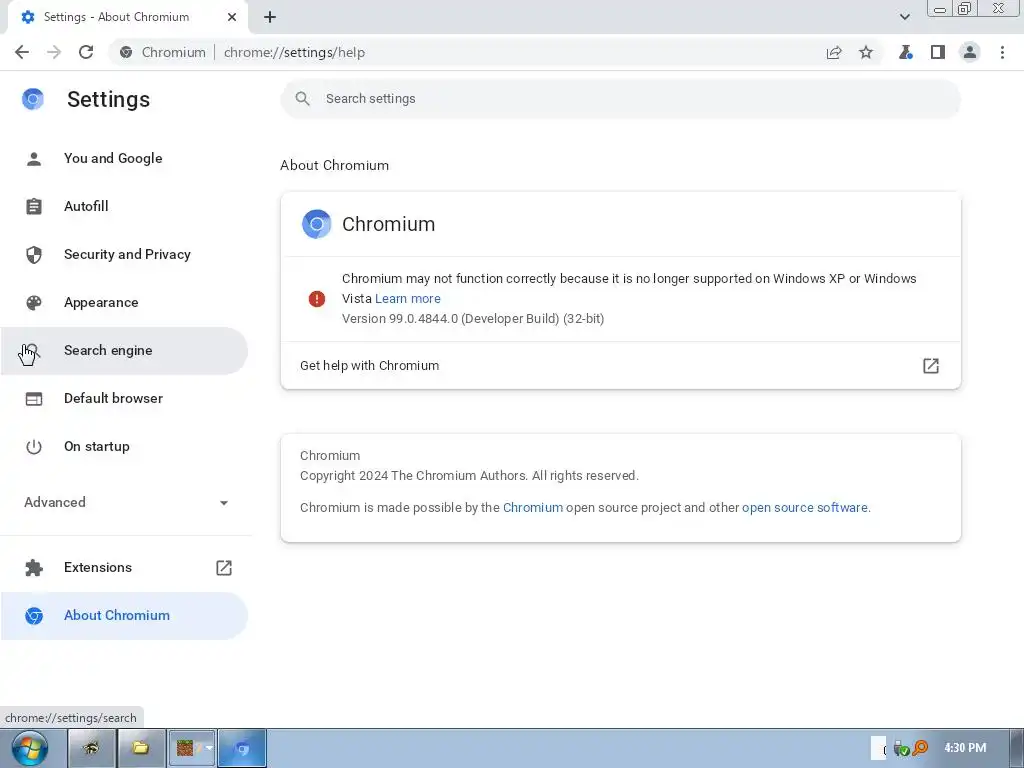This screenshot has height=768, width=1024.
Task: Click the Copyright 2024 The Chromium Authors text
Action: click(469, 475)
